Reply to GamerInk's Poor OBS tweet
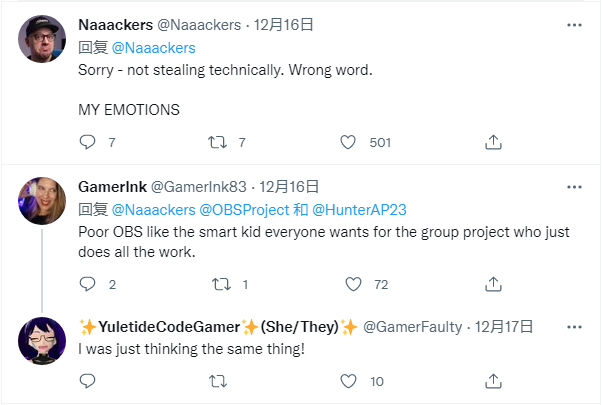Image resolution: width=602 pixels, height=405 pixels. 87,284
